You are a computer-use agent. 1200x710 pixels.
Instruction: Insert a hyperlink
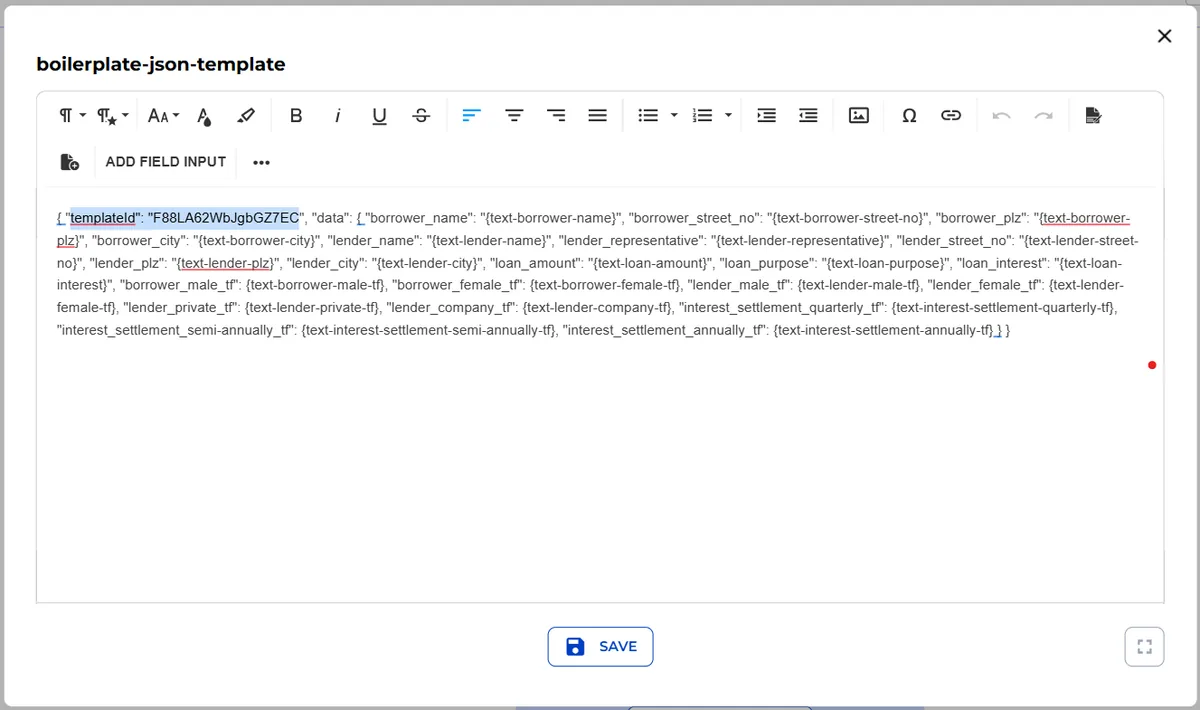[x=951, y=115]
